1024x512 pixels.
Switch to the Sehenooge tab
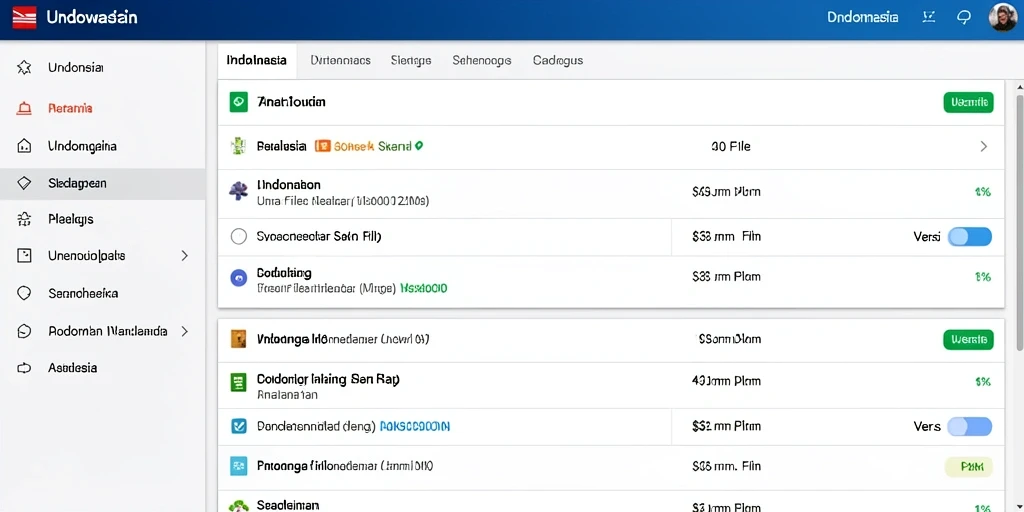click(481, 60)
